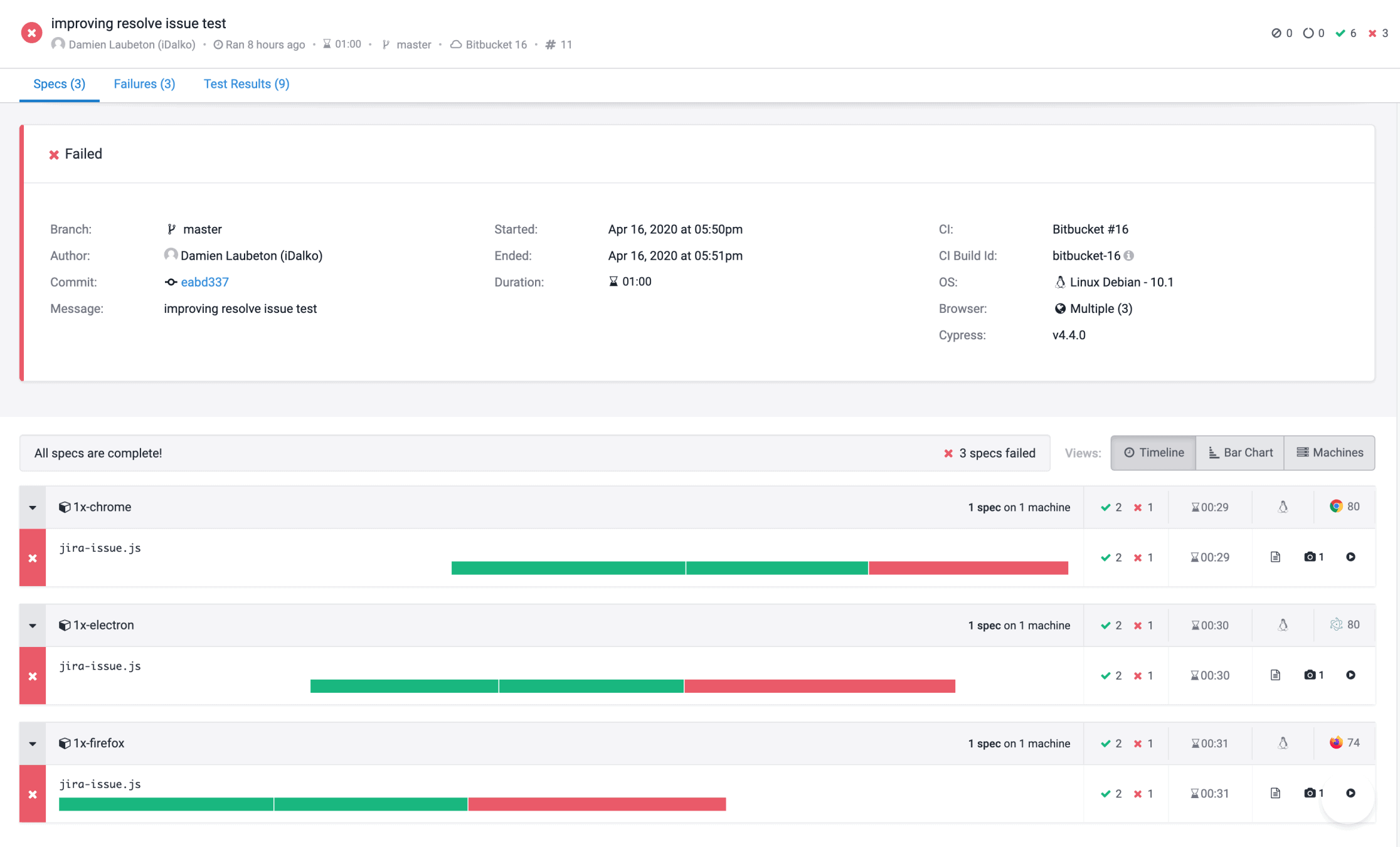The height and width of the screenshot is (847, 1400).
Task: Switch to Timeline view
Action: [x=1153, y=453]
